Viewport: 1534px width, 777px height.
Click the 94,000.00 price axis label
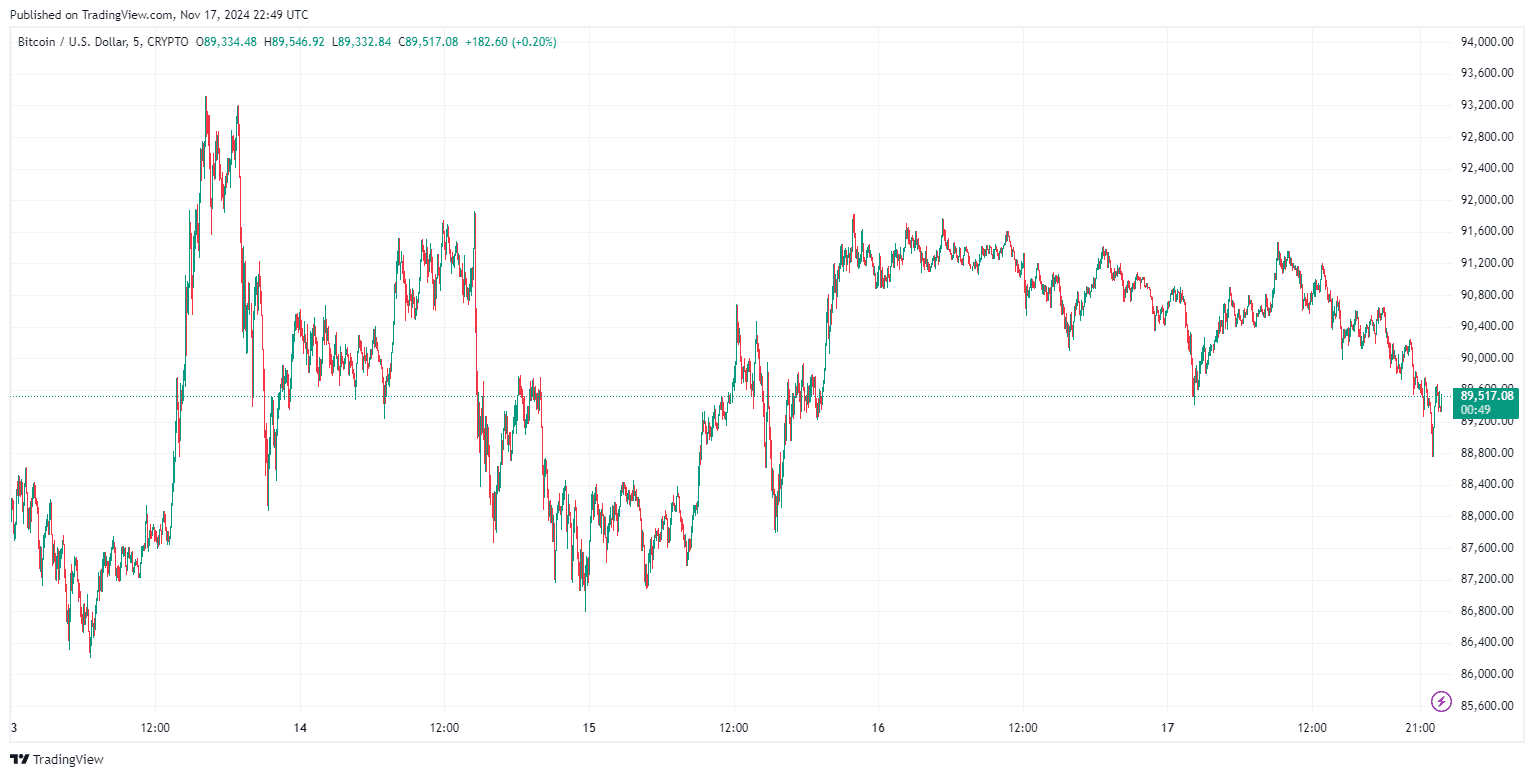tap(1485, 42)
